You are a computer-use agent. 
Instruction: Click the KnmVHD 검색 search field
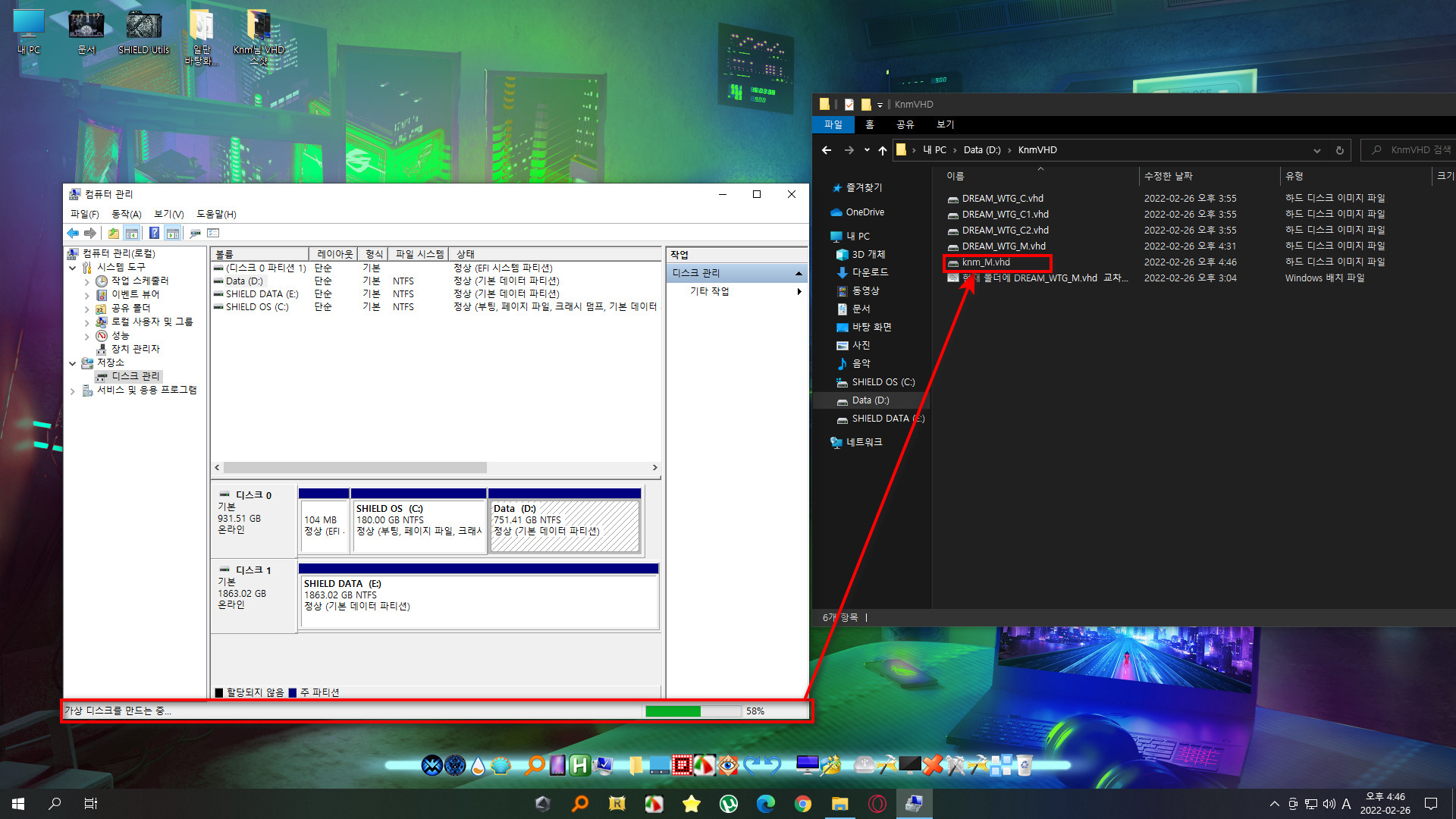tap(1409, 150)
